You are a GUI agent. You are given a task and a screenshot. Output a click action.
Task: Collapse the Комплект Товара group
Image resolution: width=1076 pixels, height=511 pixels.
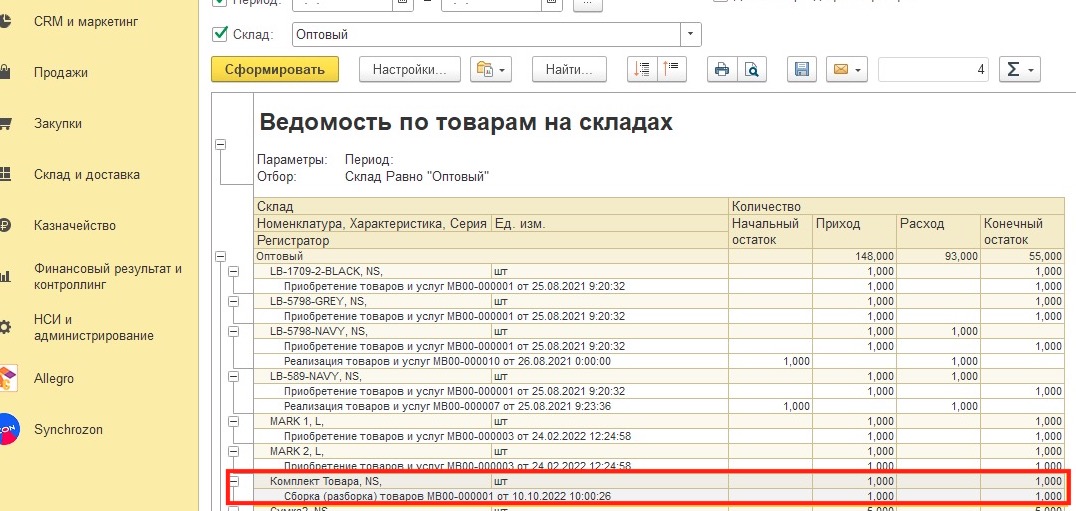233,481
